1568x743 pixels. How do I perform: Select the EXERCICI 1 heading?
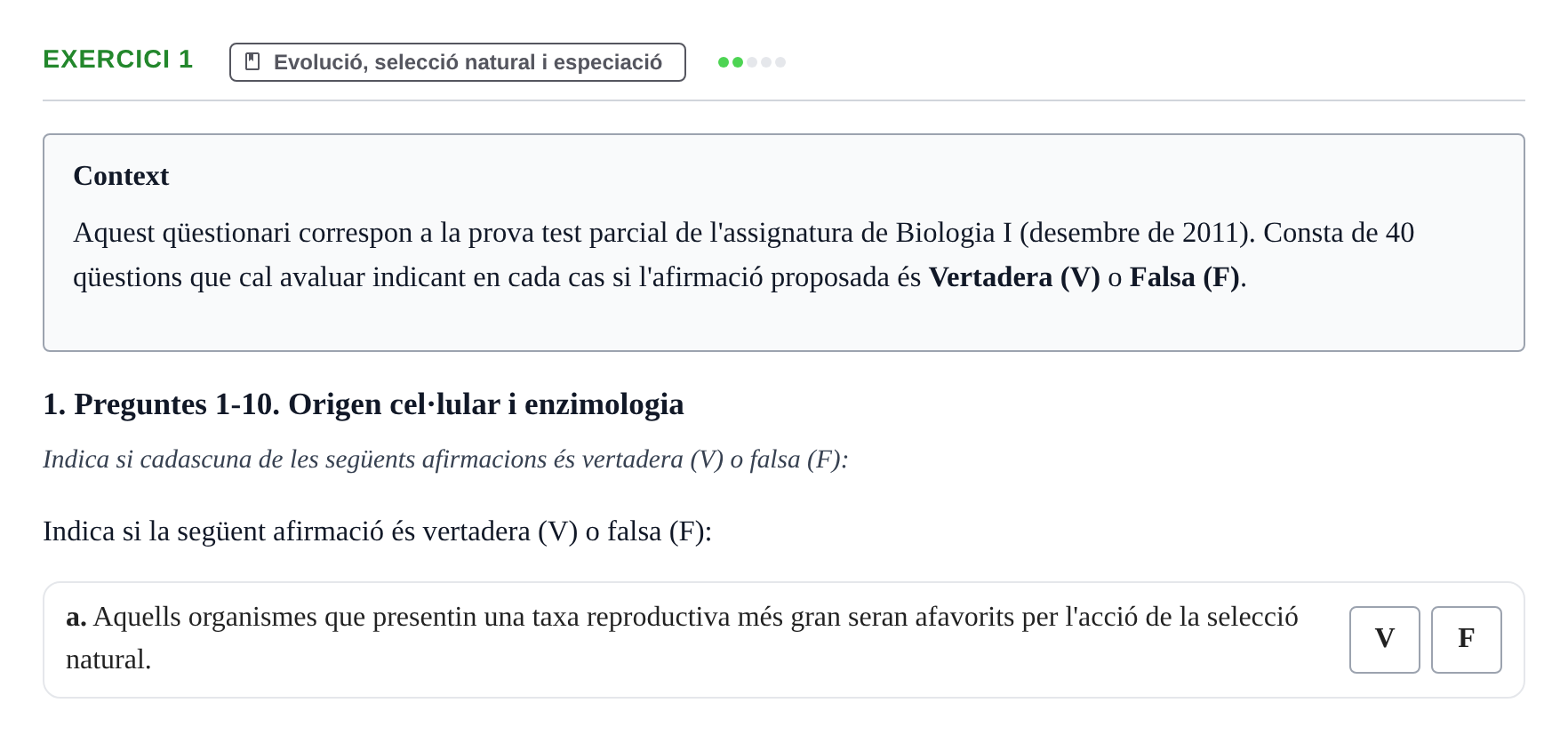(118, 60)
